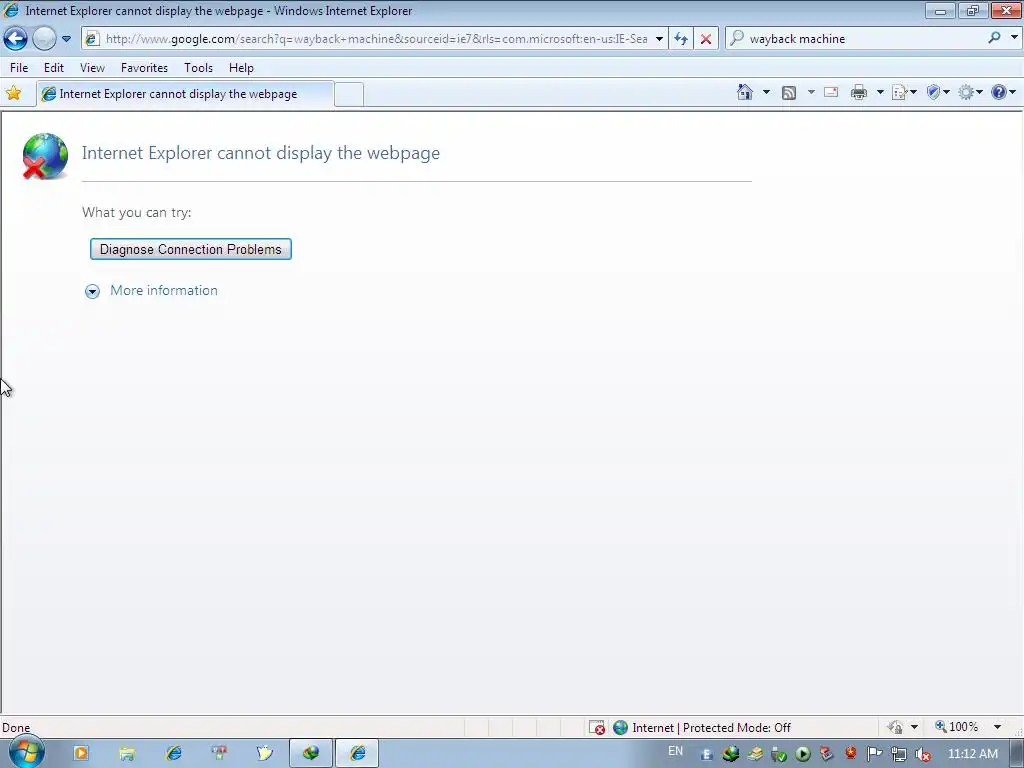Click the pinned Internet Explorer taskbar icon

coord(174,754)
